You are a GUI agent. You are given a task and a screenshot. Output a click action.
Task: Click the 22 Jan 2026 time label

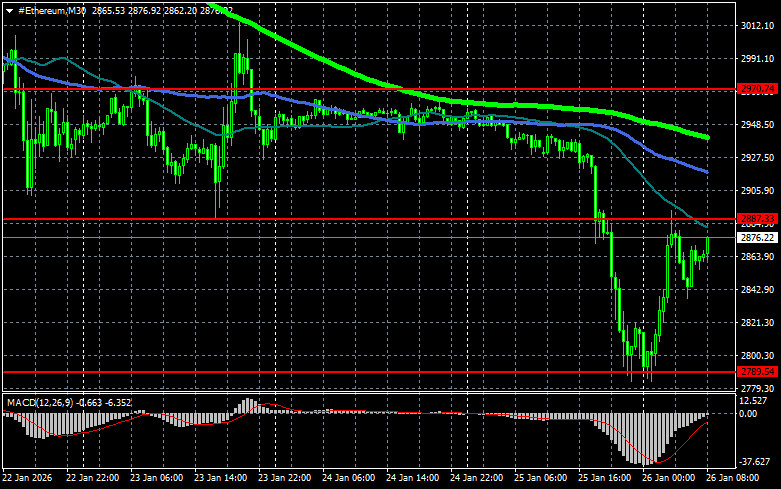click(x=27, y=478)
